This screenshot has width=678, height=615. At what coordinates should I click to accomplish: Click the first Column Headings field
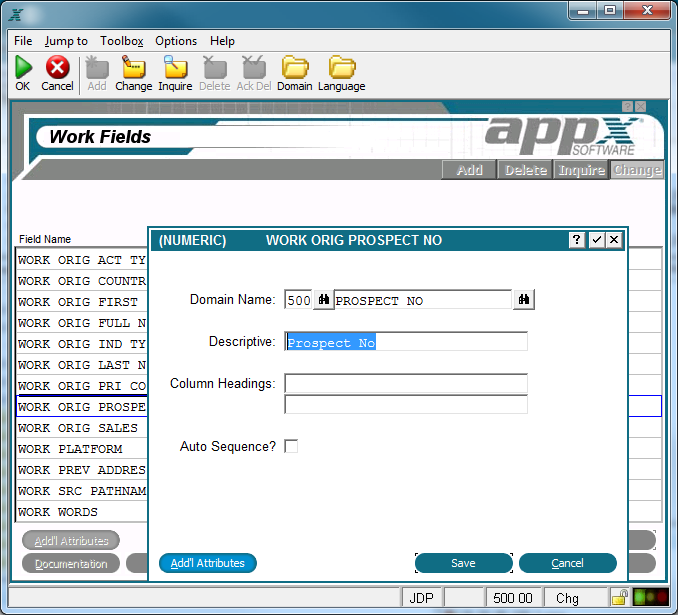point(406,383)
